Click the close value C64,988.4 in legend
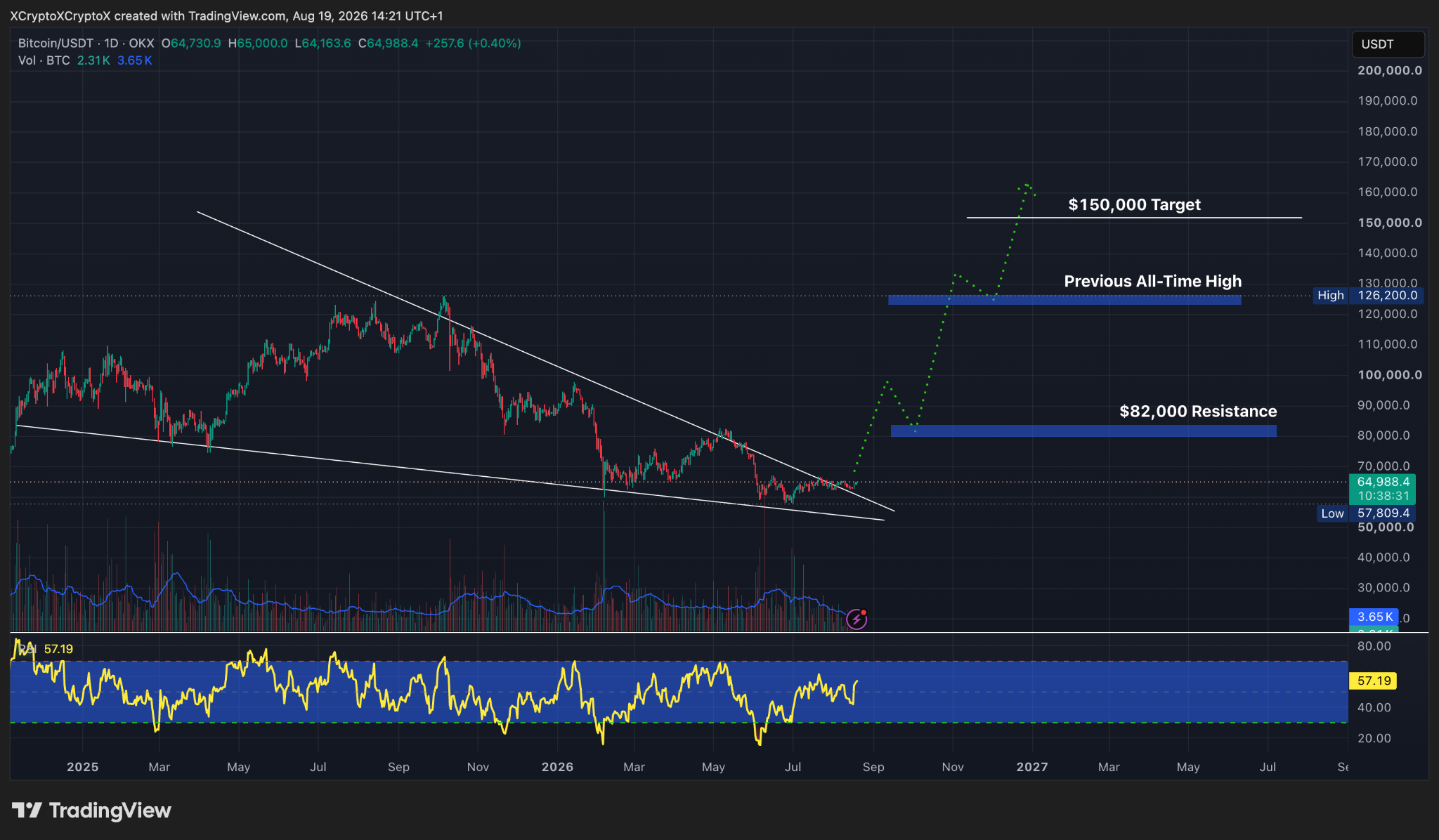Screen dimensions: 1439x840 [388, 44]
